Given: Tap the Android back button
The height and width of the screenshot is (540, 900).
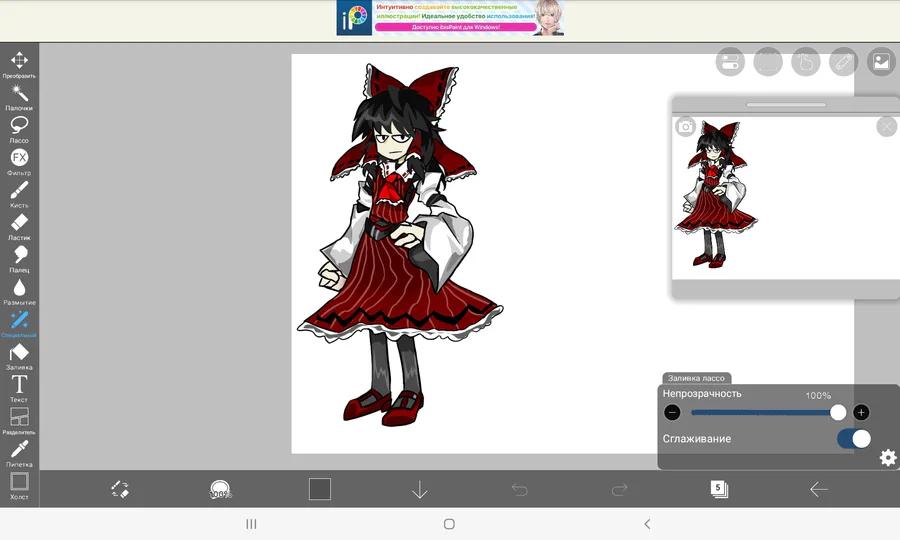Looking at the screenshot, I should click(x=647, y=524).
